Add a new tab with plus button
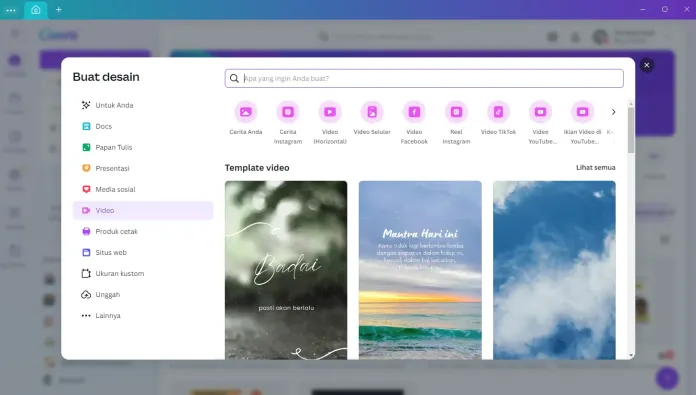The width and height of the screenshot is (696, 395). tap(59, 9)
